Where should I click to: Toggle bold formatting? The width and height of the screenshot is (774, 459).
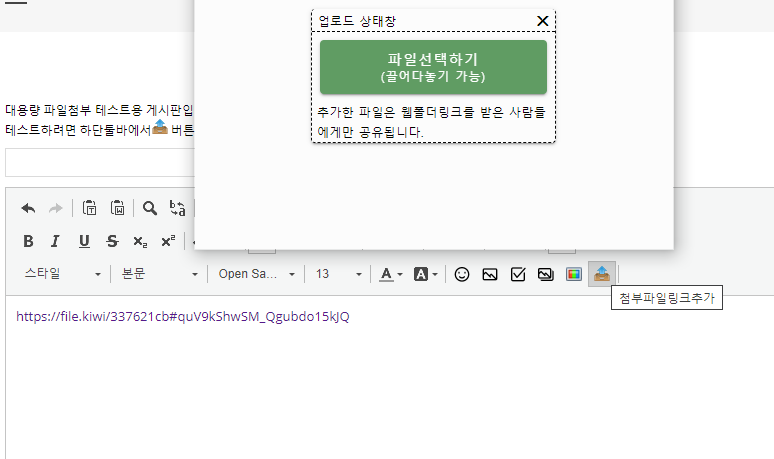(x=28, y=241)
